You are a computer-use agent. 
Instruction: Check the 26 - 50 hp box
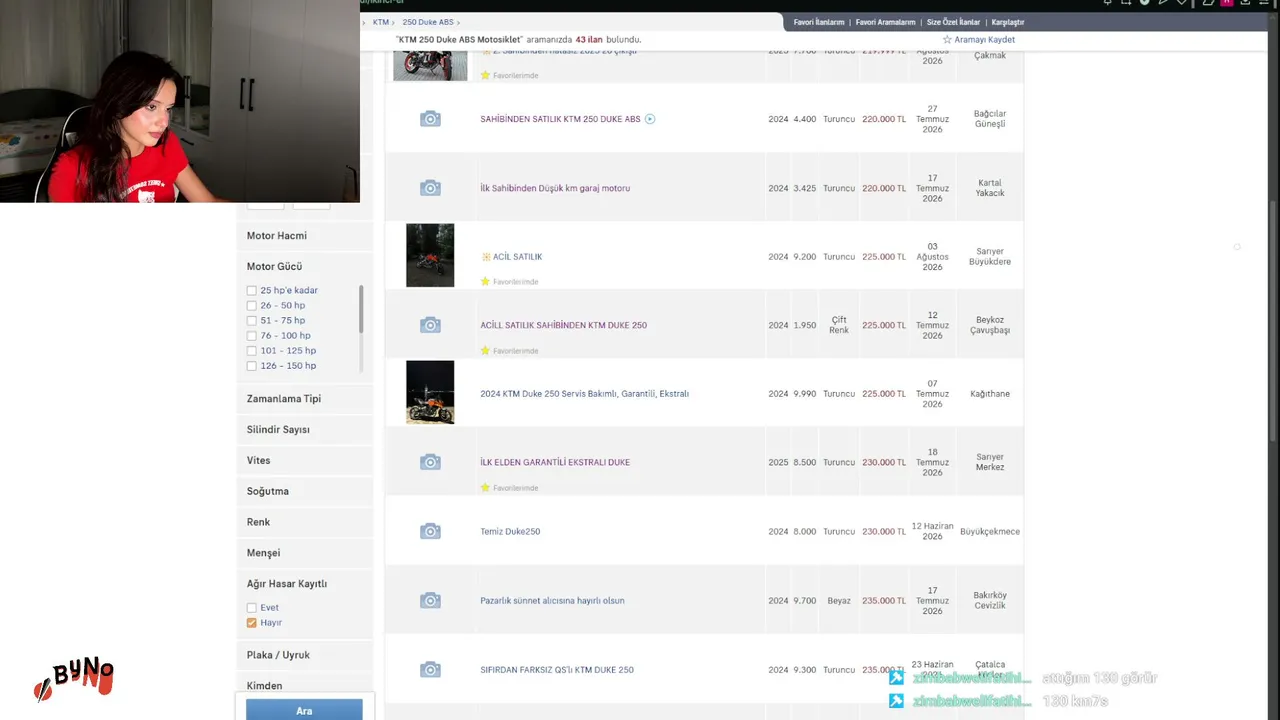pos(251,305)
